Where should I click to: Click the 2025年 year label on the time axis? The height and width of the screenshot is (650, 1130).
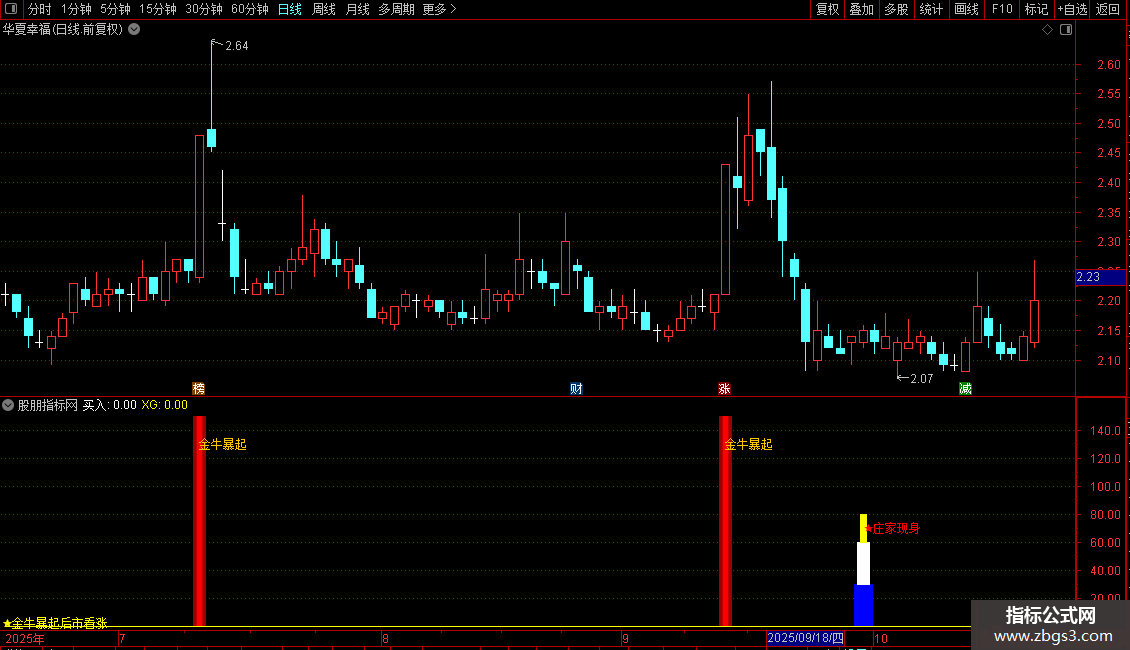coord(25,638)
